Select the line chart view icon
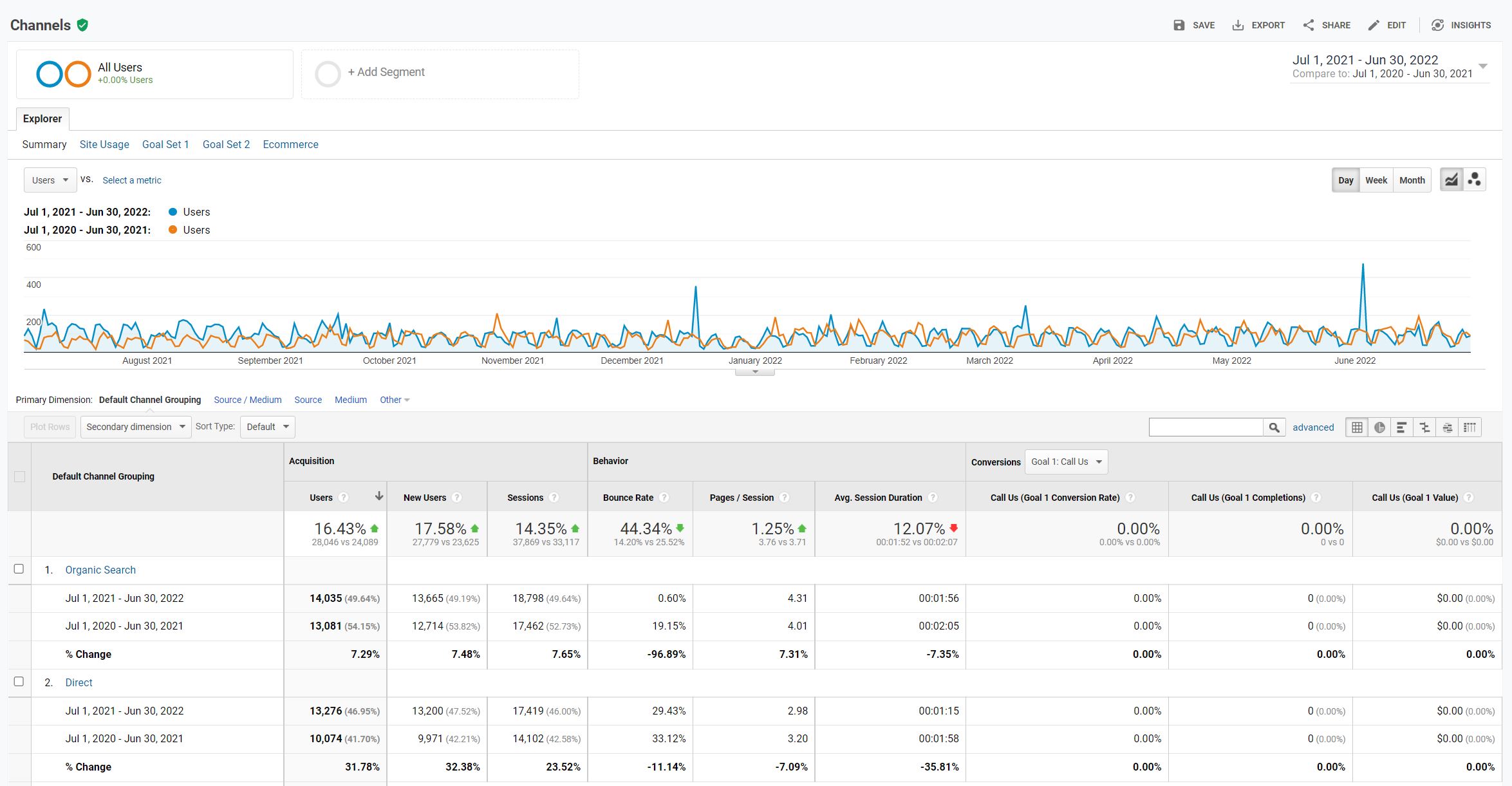Screen dimensions: 1512x786 point(1451,180)
